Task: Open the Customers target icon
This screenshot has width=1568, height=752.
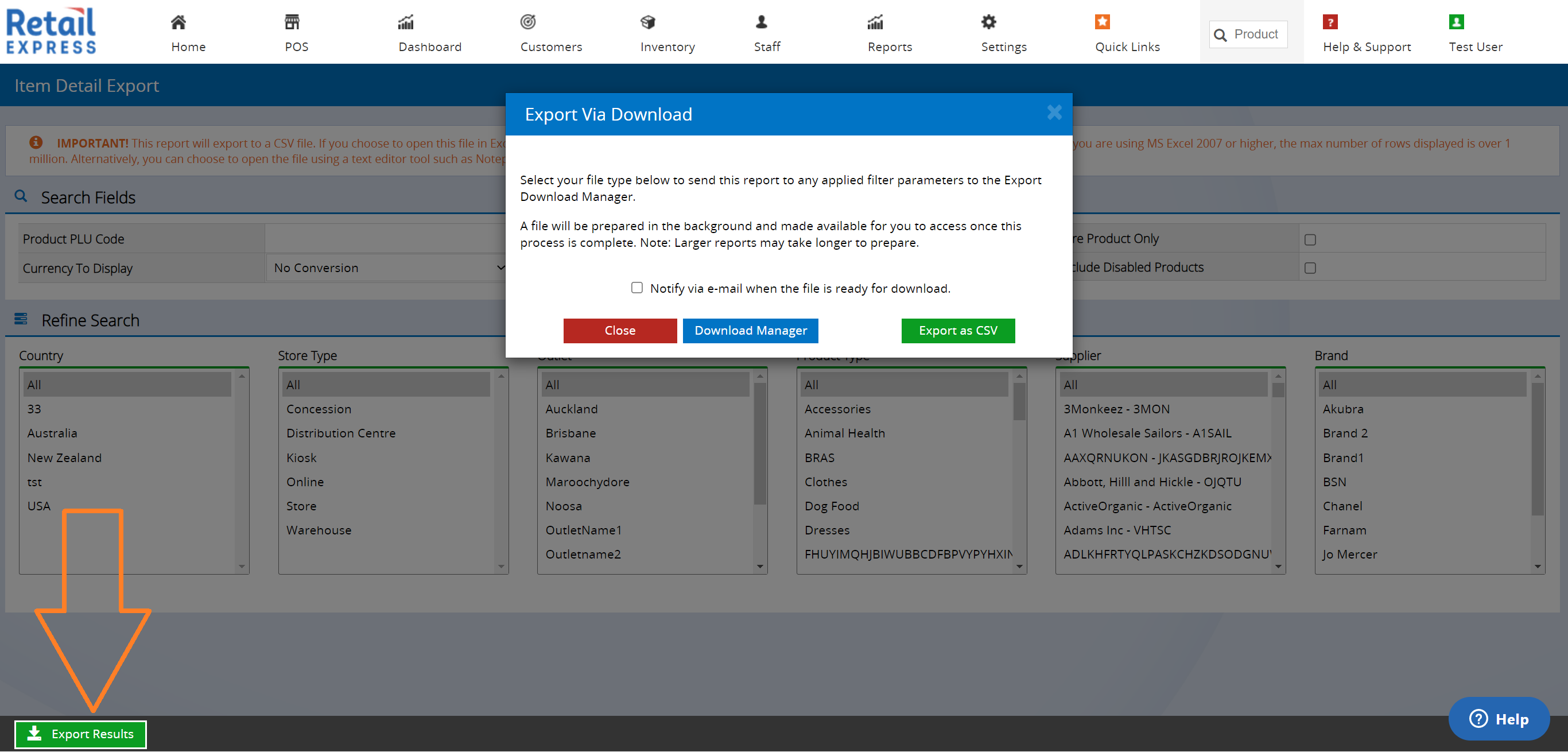Action: point(528,22)
